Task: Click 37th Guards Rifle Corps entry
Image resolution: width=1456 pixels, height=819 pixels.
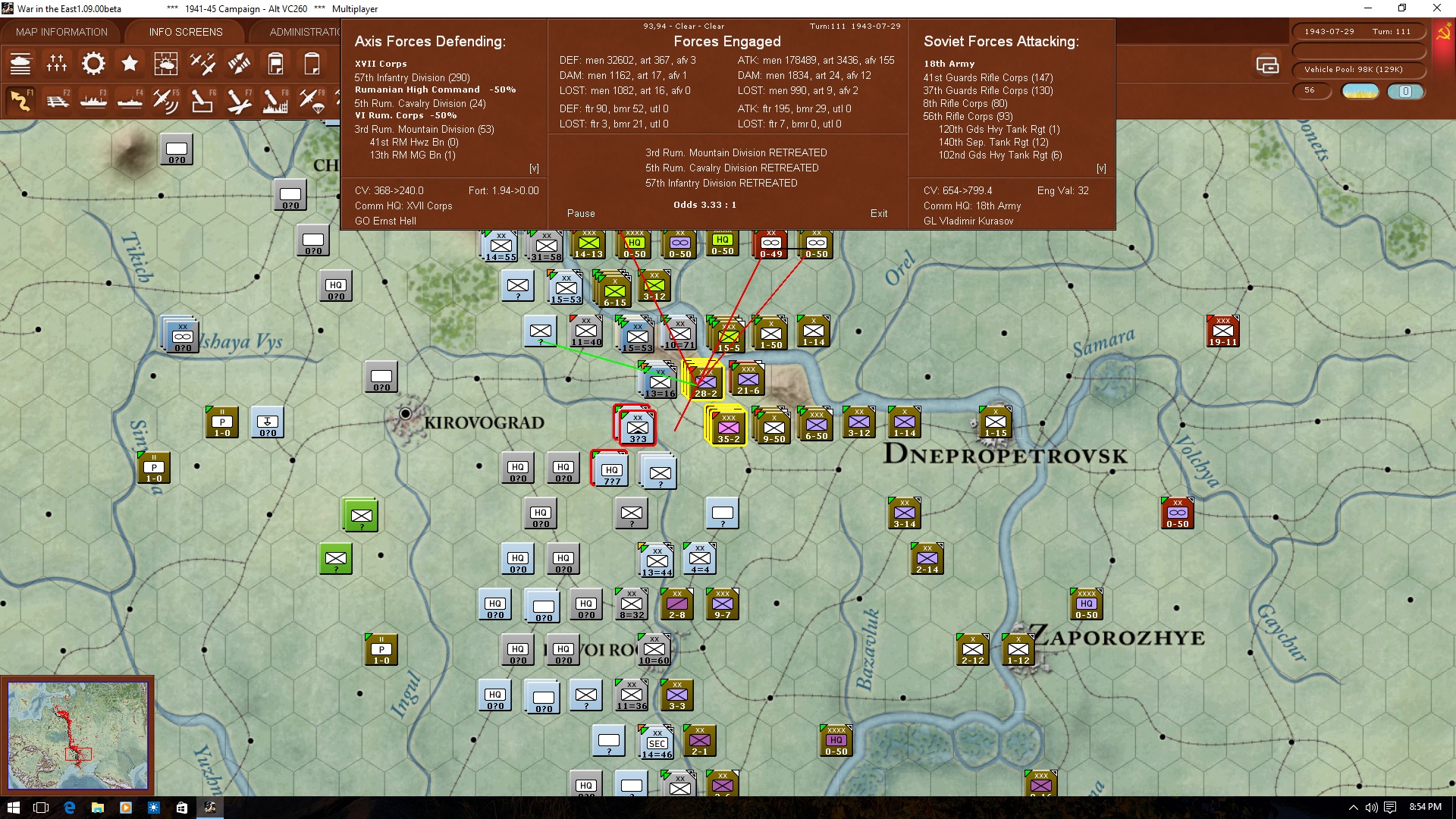Action: 988,91
